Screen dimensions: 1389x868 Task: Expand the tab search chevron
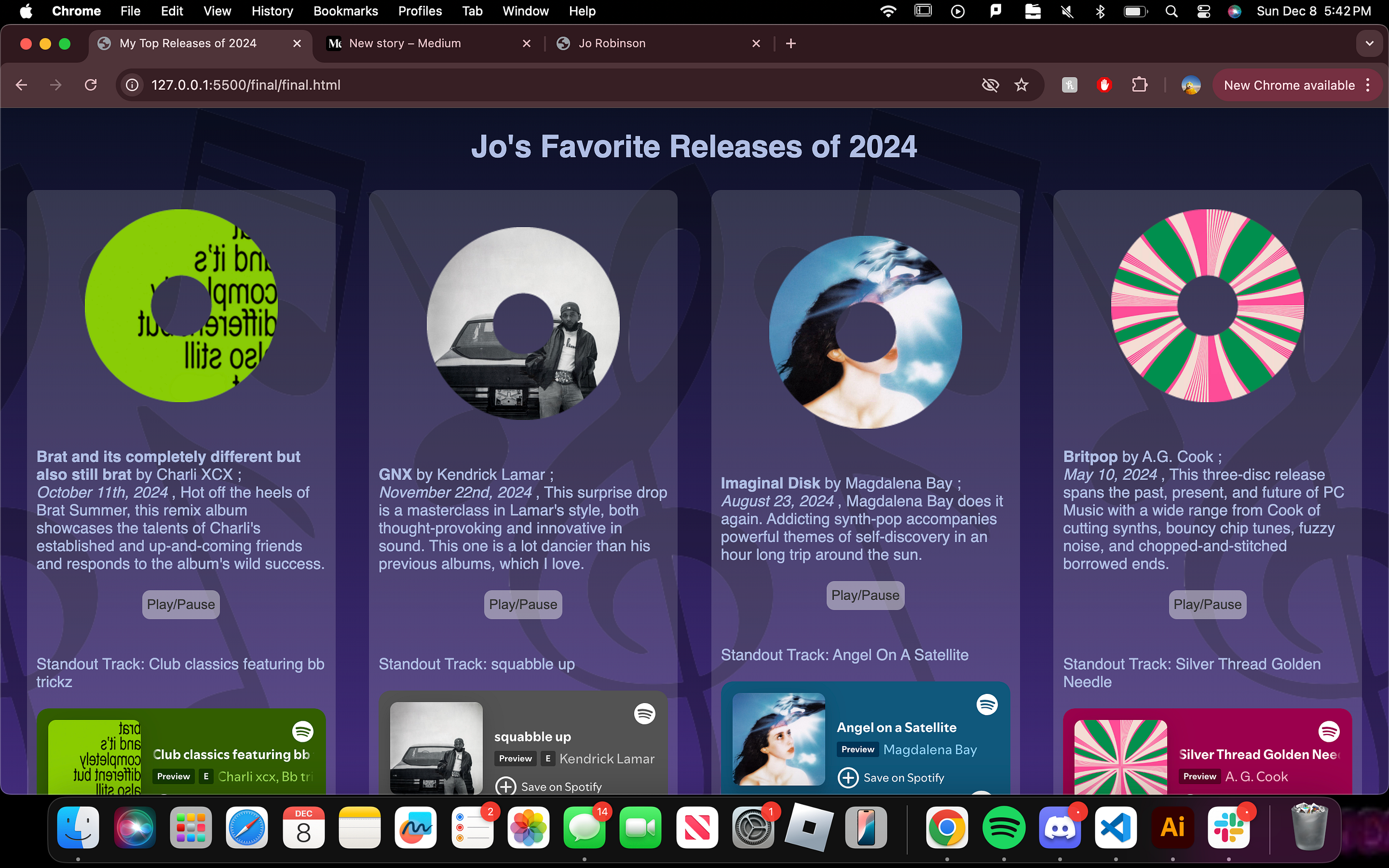[x=1369, y=44]
